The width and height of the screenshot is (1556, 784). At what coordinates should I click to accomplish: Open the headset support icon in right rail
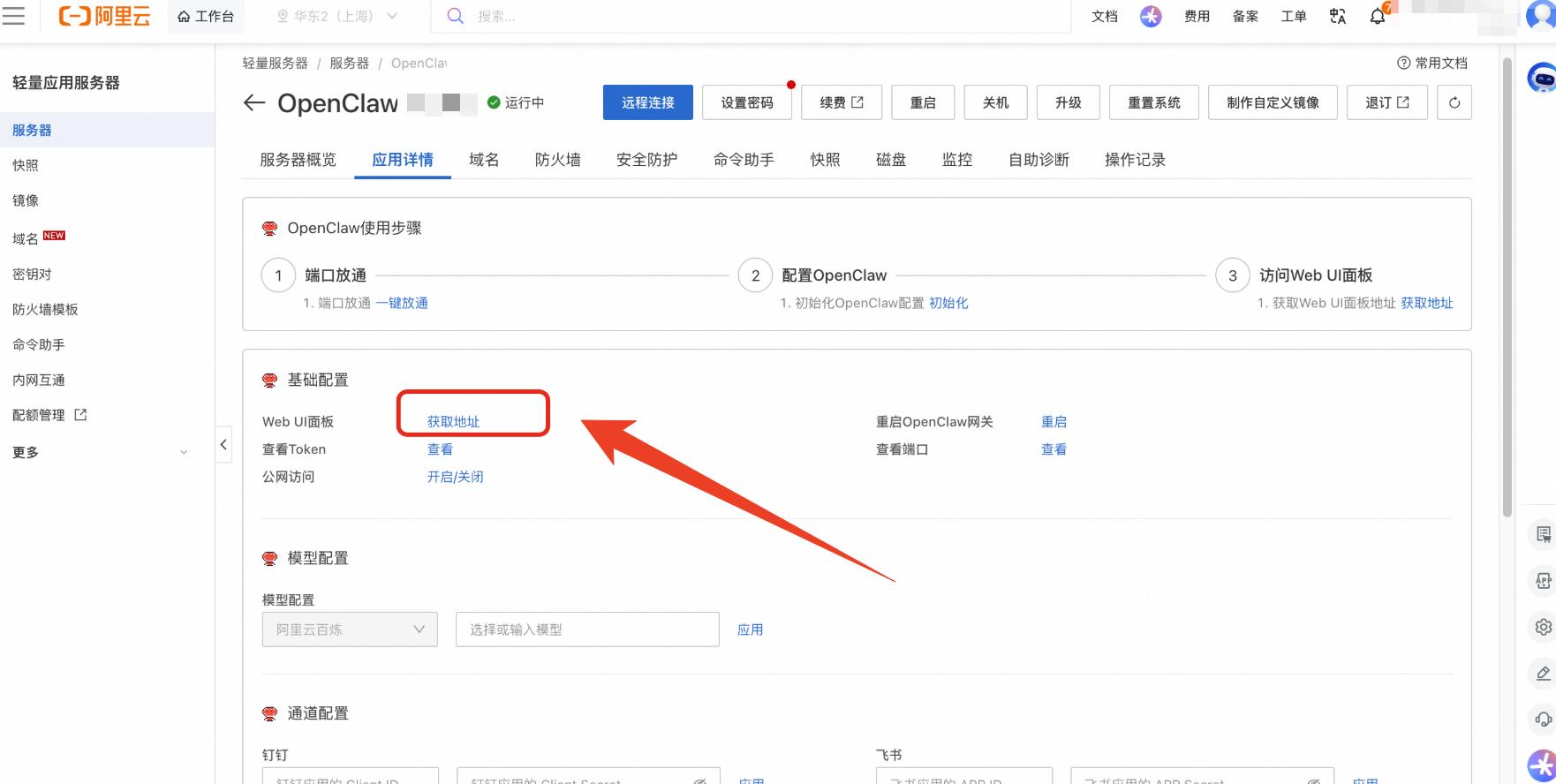[1543, 719]
